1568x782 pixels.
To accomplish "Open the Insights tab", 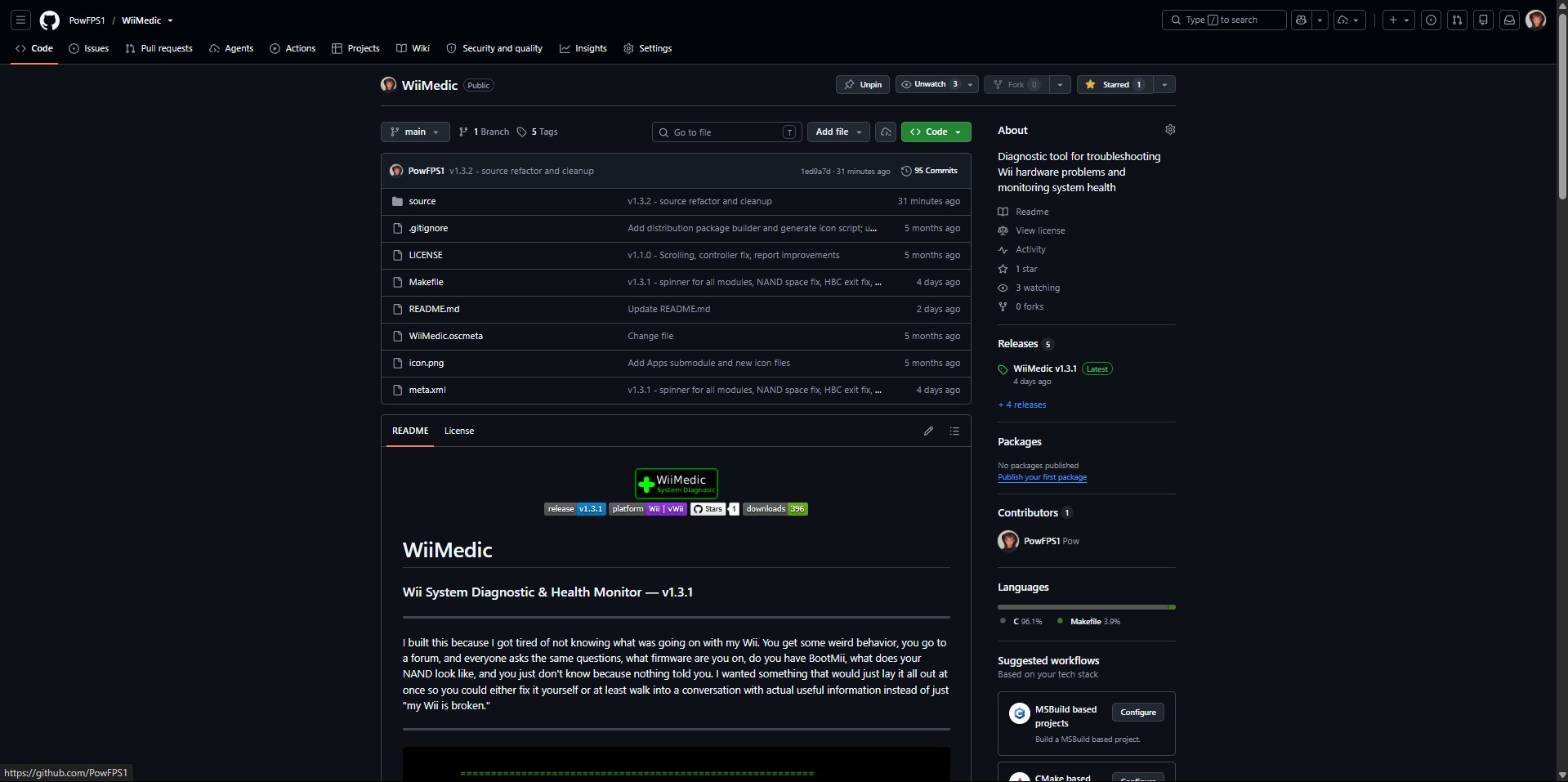I will tap(583, 48).
